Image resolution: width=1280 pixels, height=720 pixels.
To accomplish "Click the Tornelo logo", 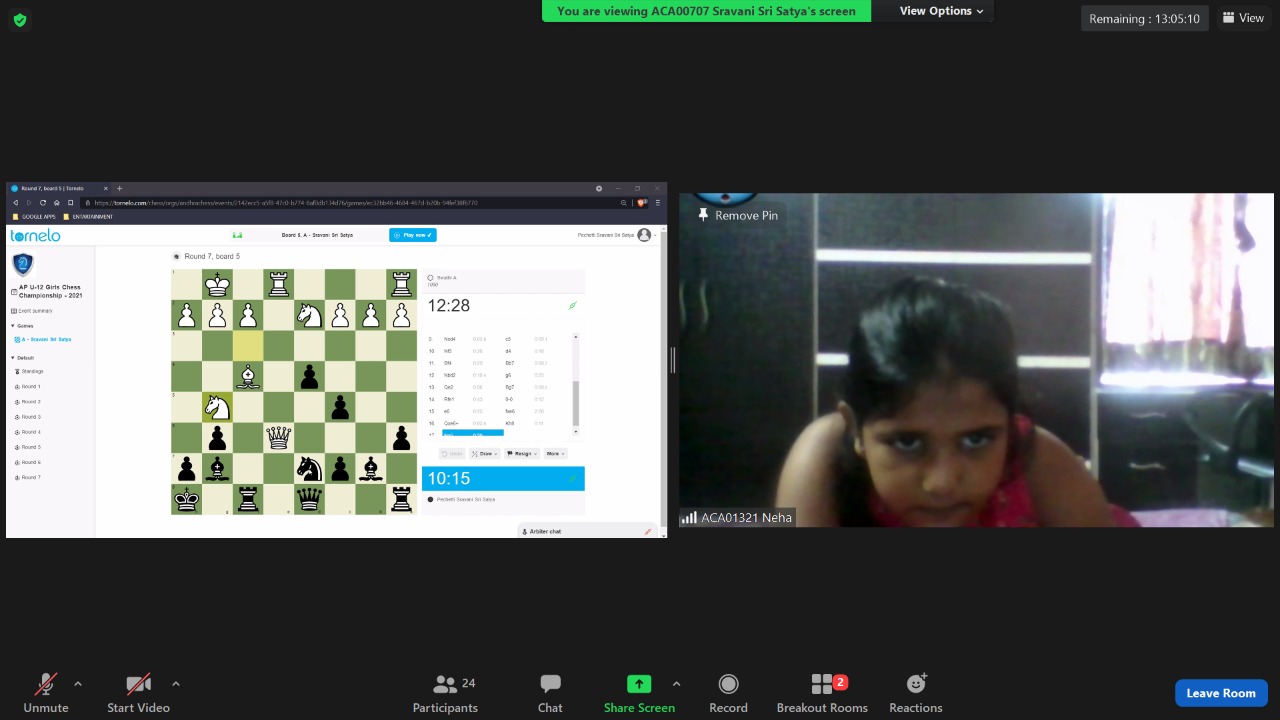I will [x=35, y=236].
